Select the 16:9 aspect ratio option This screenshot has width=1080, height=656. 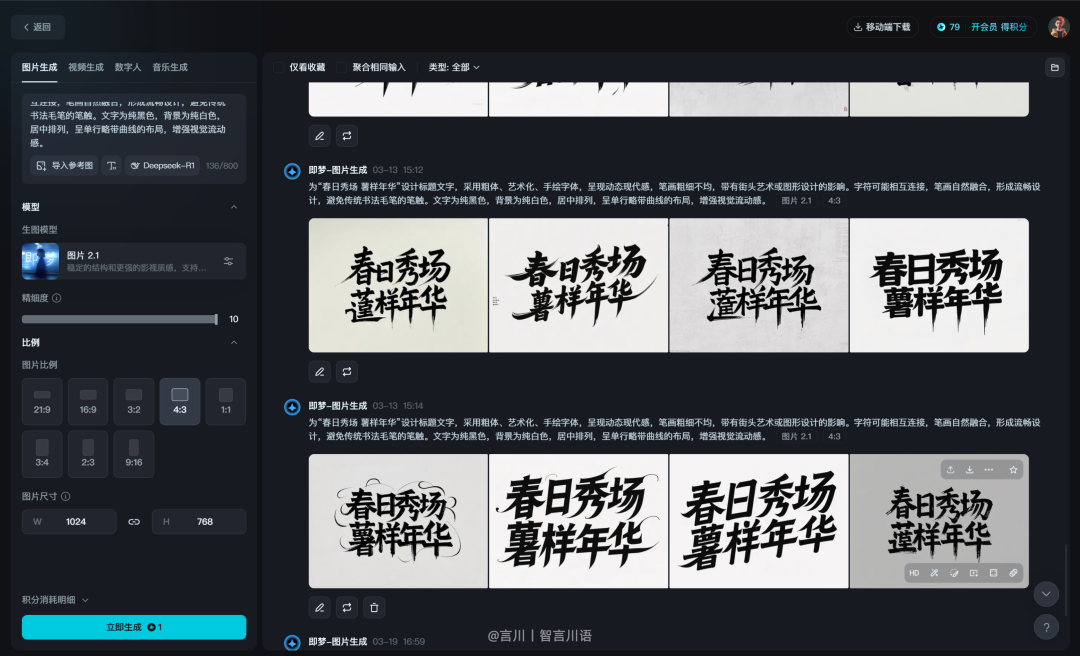tap(88, 401)
